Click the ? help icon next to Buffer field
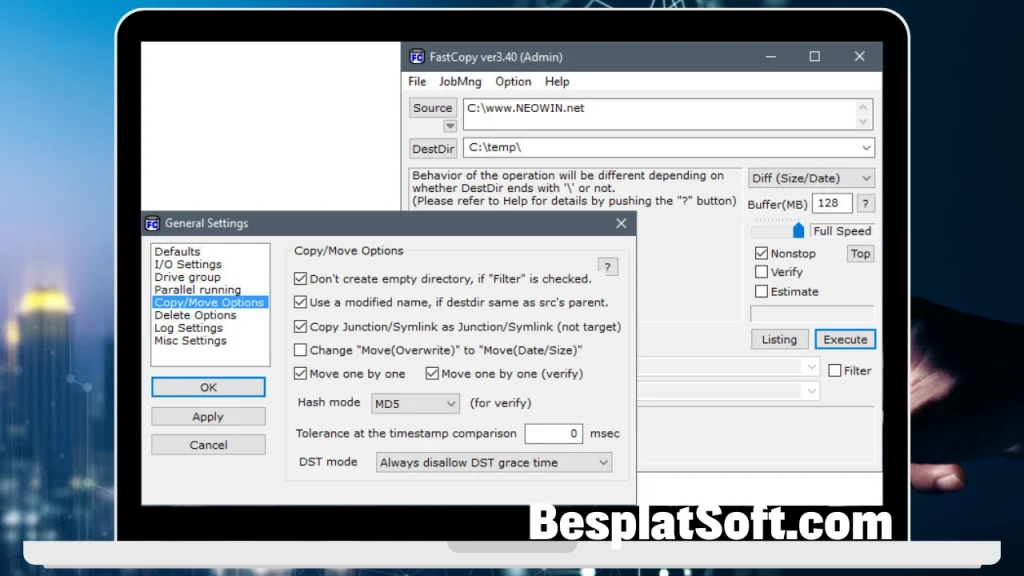 point(865,203)
